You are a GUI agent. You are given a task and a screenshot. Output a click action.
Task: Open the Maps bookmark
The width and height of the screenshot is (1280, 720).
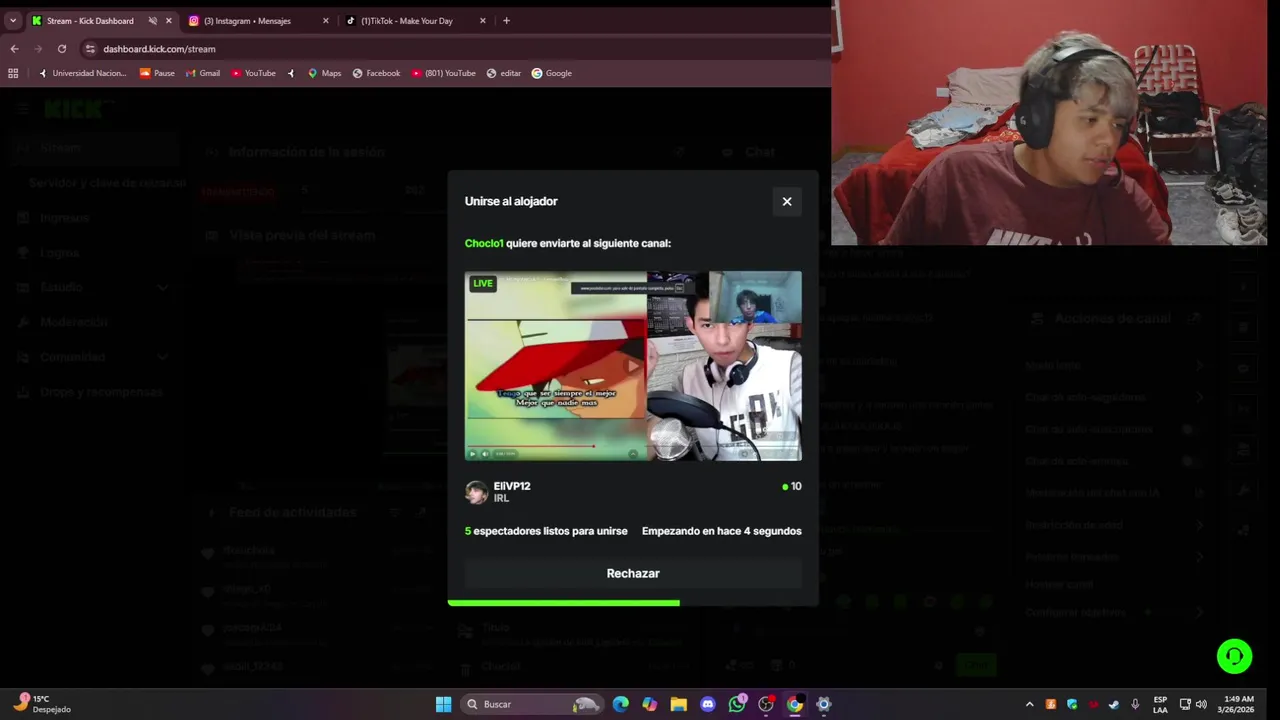point(324,73)
